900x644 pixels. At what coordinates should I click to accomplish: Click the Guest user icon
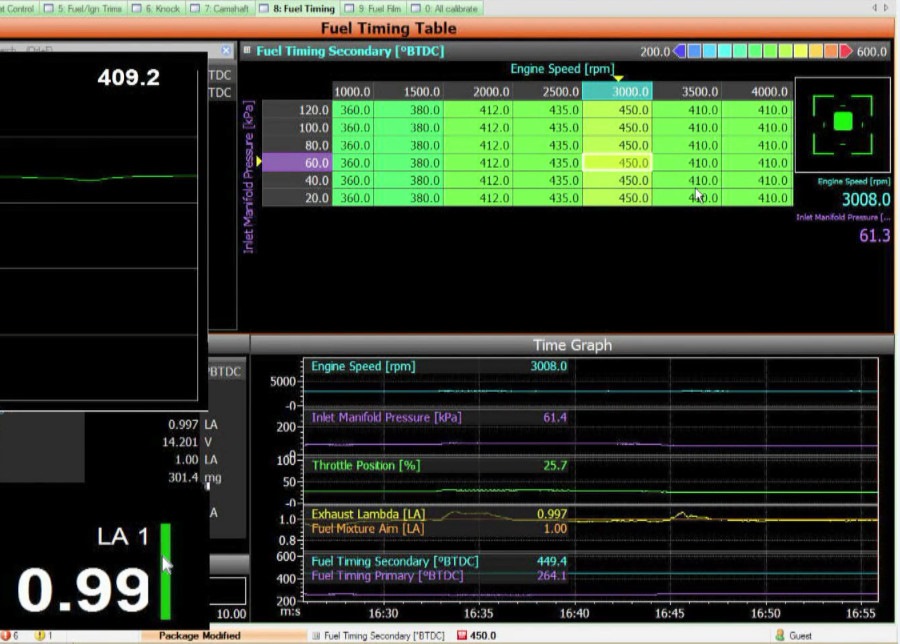[779, 635]
